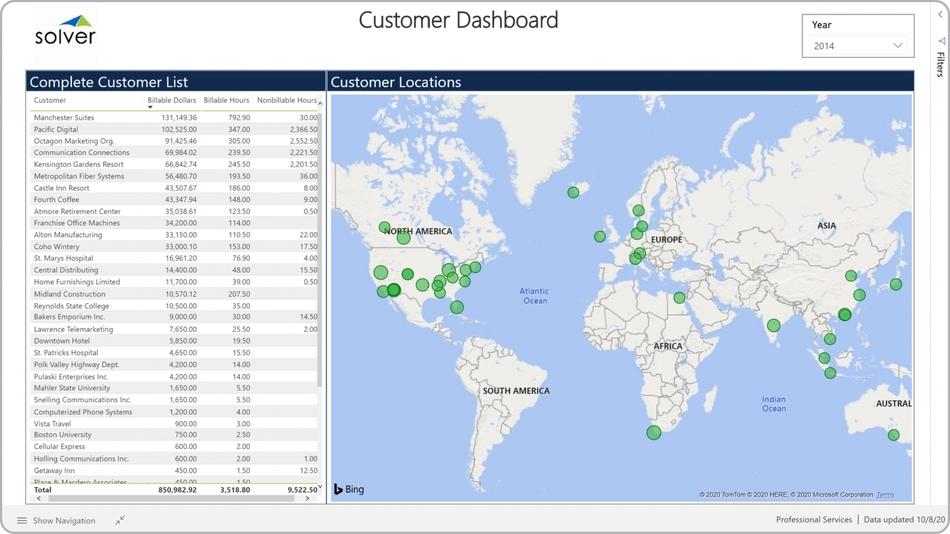Click the Solver logo

(65, 30)
